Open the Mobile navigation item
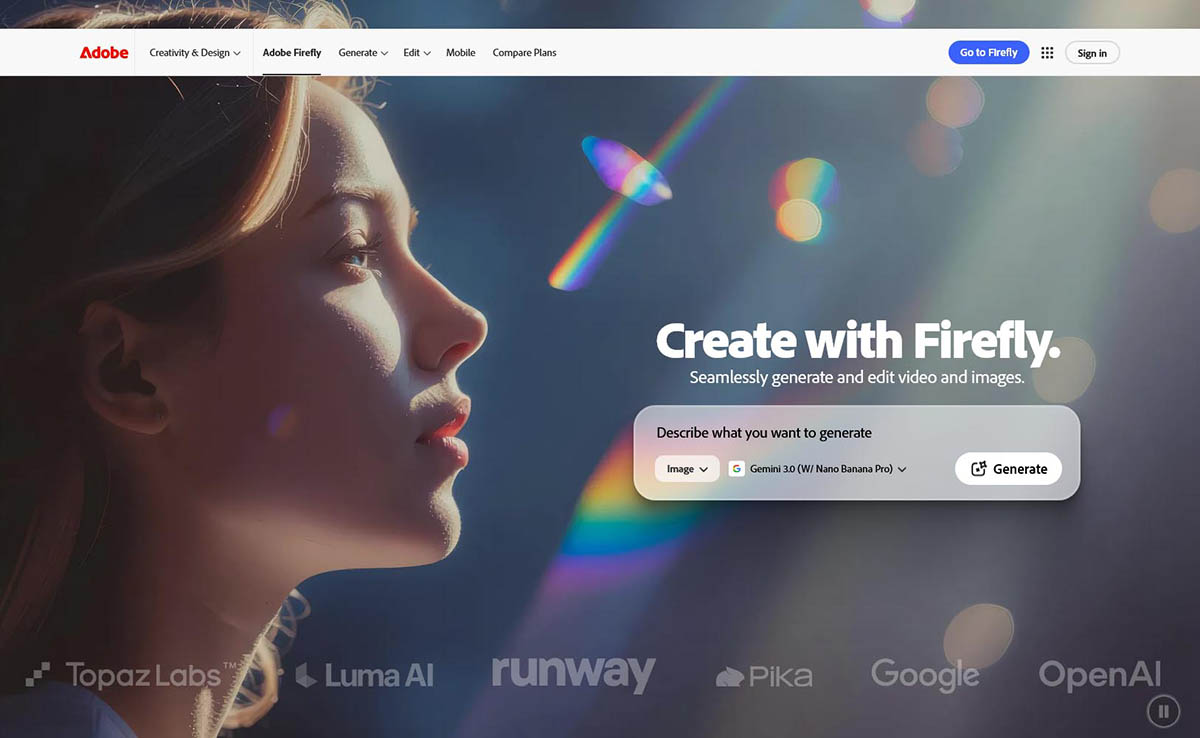The height and width of the screenshot is (738, 1200). tap(460, 53)
